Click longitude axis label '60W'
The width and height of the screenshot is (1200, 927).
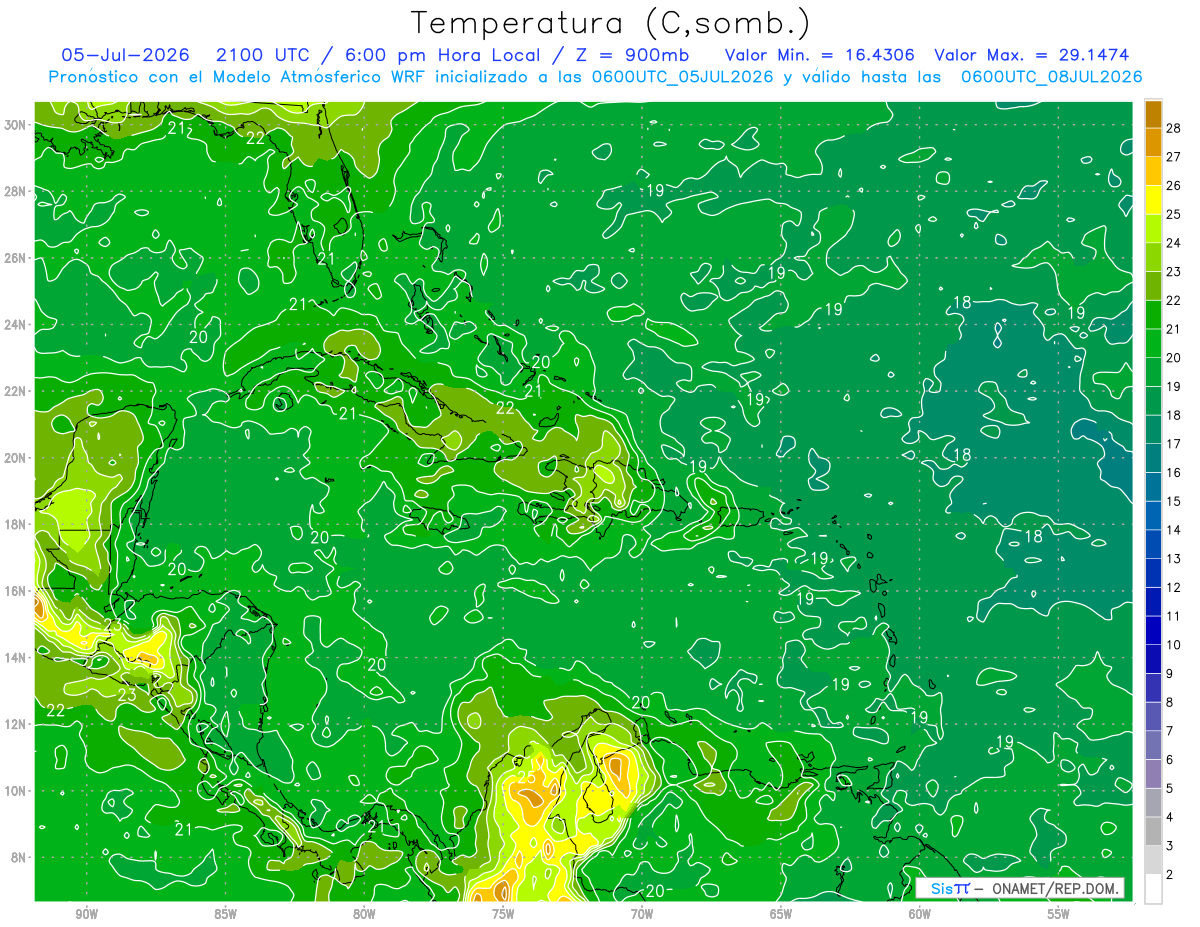[920, 914]
